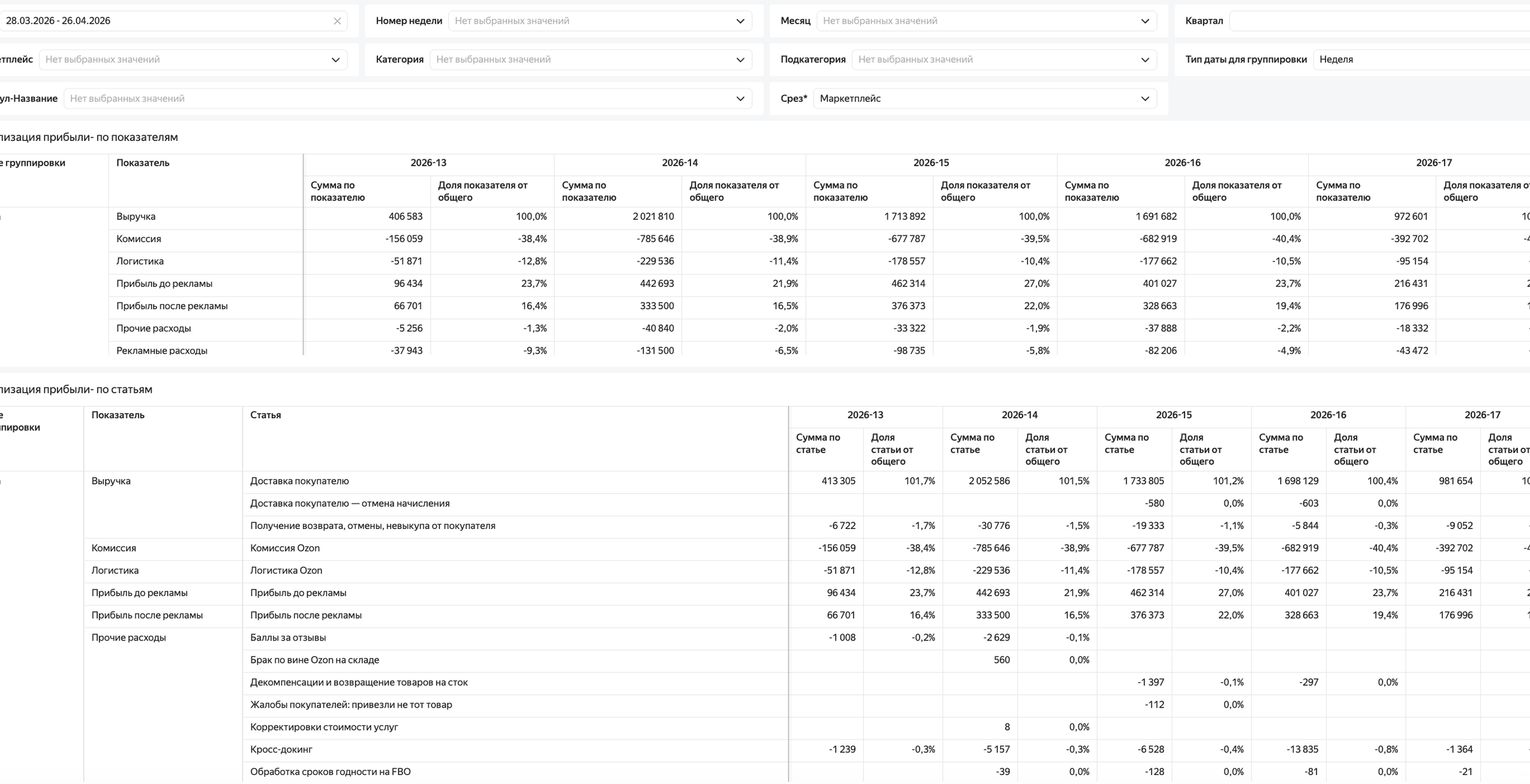This screenshot has height=784, width=1530.
Task: Expand the Артикул-Название filter dropdown
Action: pyautogui.click(x=408, y=99)
